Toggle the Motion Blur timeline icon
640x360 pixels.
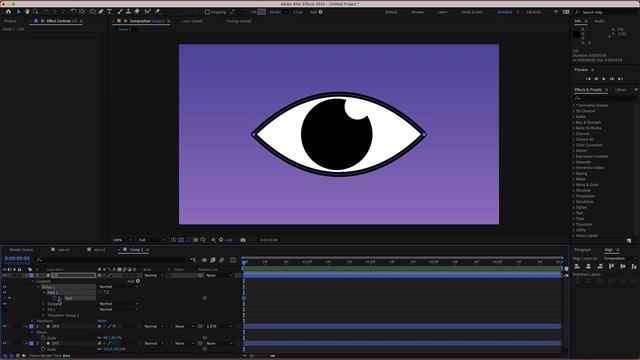click(x=221, y=260)
